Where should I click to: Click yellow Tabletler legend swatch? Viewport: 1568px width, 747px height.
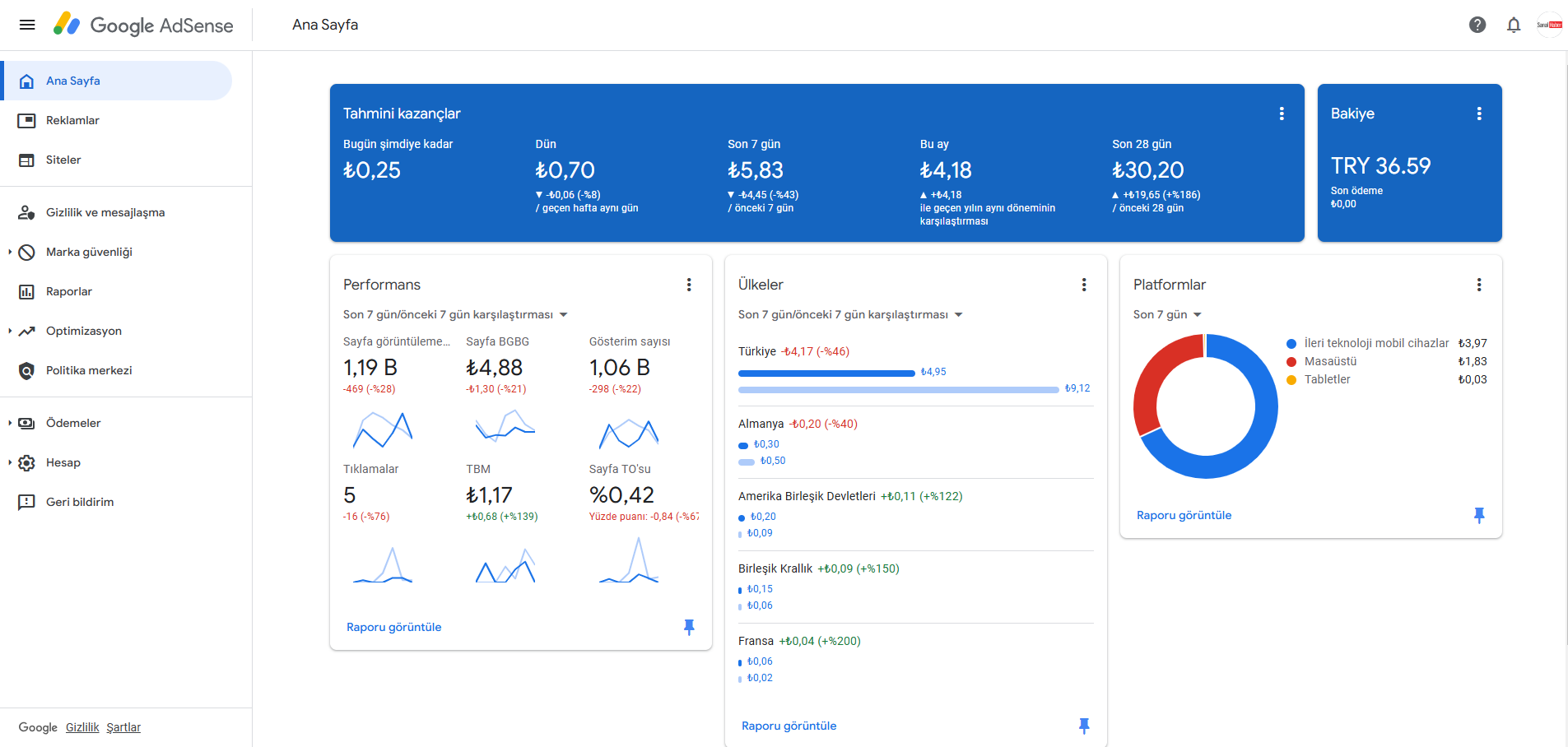pyautogui.click(x=1291, y=380)
